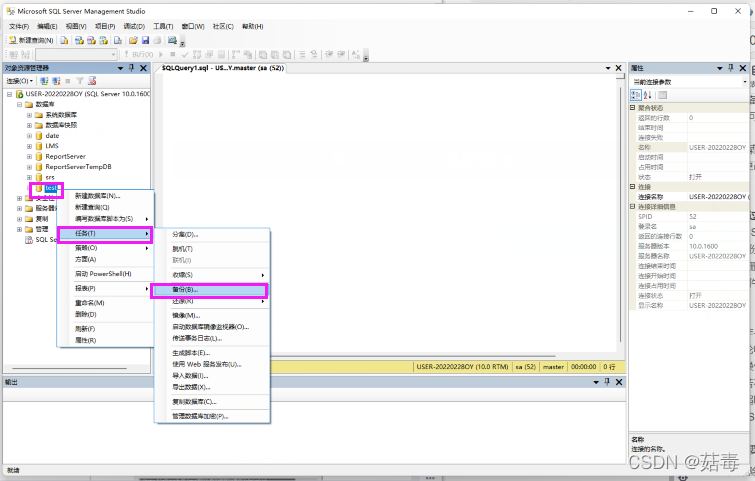This screenshot has width=755, height=481.
Task: Select the LMS database icon
Action: [x=39, y=146]
